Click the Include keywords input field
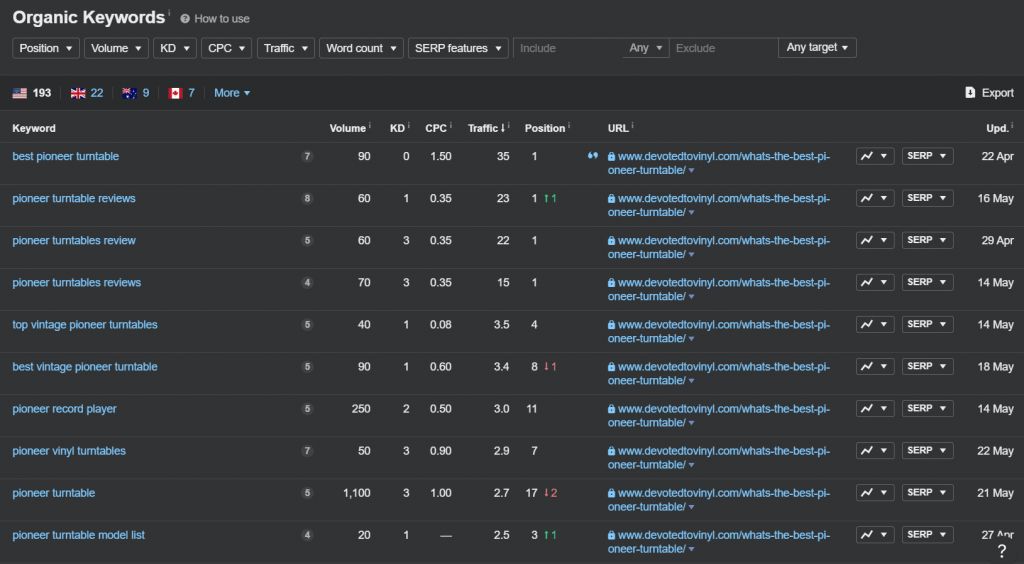Viewport: 1024px width, 564px height. click(x=566, y=48)
